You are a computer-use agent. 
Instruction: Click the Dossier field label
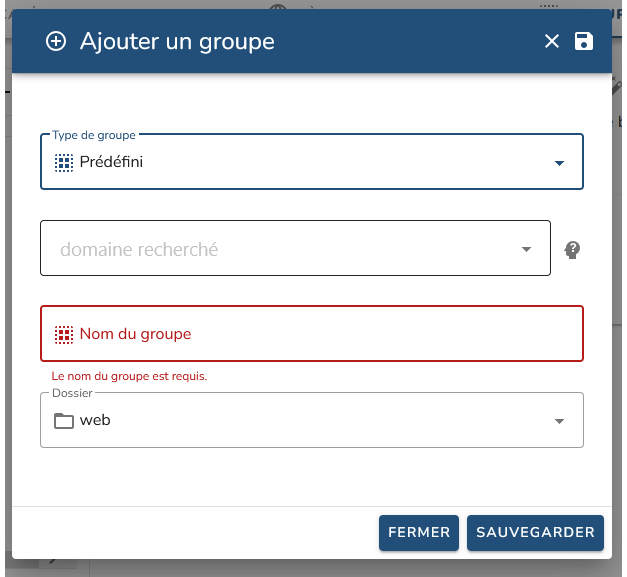coord(72,393)
